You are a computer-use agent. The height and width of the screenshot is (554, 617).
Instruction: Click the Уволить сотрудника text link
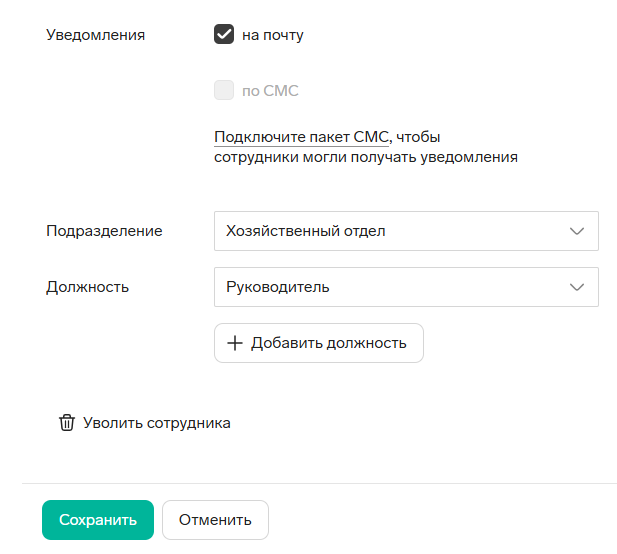[x=157, y=423]
